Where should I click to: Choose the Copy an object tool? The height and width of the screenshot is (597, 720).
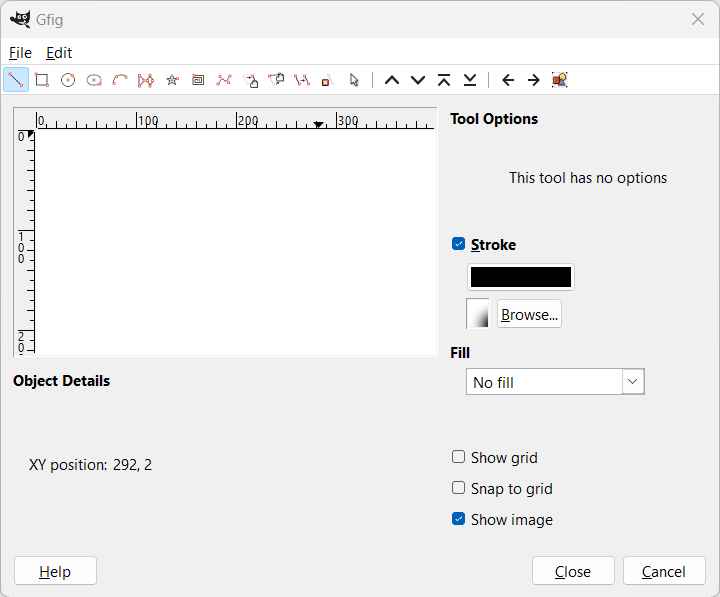[x=302, y=80]
